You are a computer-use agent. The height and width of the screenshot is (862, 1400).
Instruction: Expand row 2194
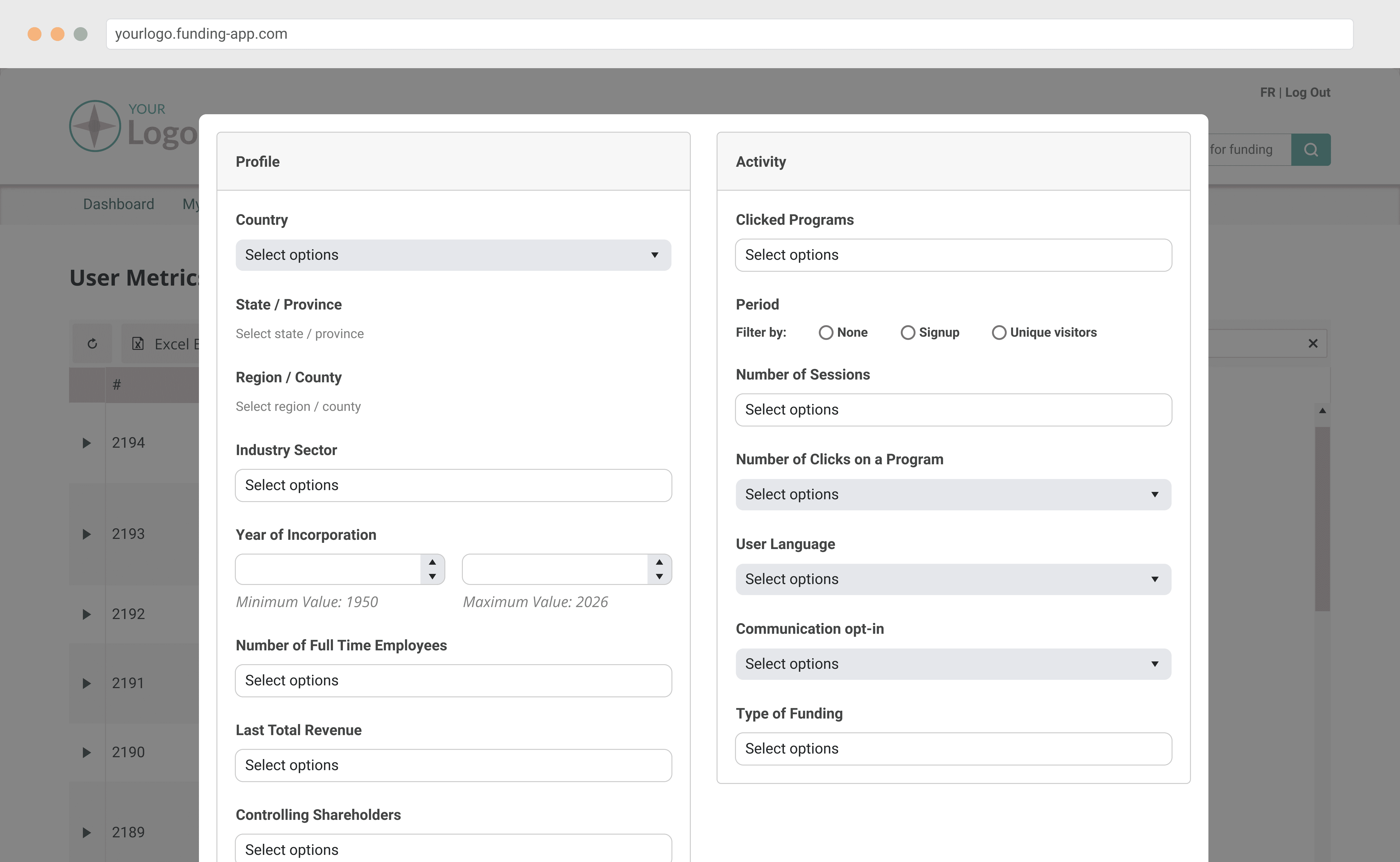87,443
